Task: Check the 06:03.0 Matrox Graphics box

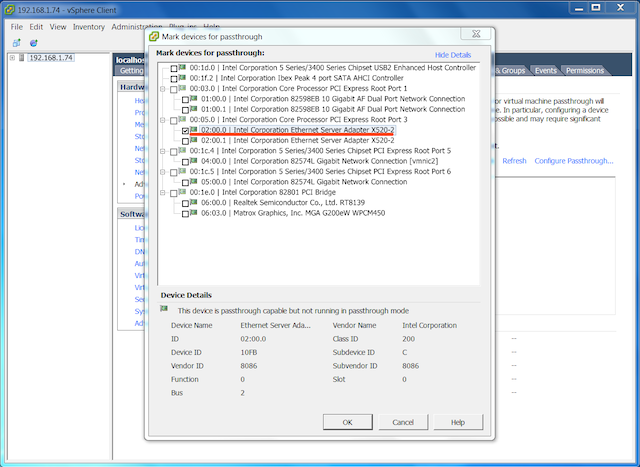Action: 185,213
